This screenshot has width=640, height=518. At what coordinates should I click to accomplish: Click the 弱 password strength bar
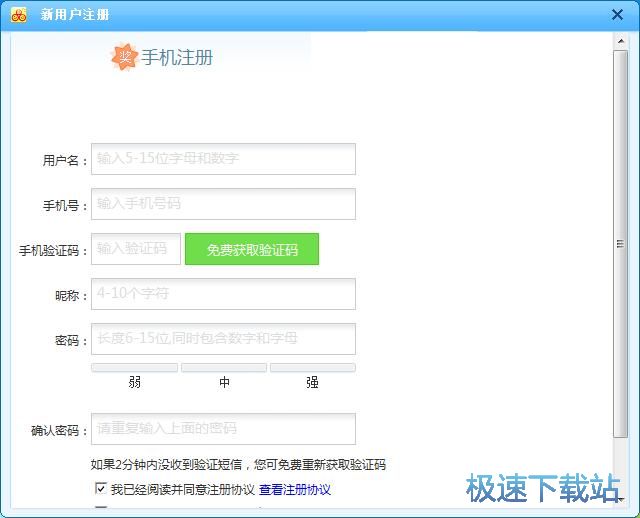coord(134,367)
